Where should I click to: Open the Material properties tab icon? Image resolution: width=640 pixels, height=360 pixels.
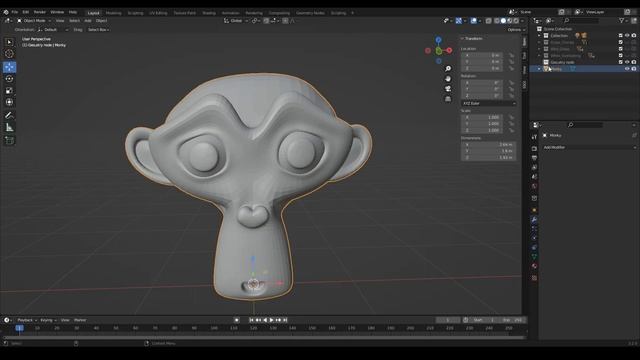[x=534, y=266]
